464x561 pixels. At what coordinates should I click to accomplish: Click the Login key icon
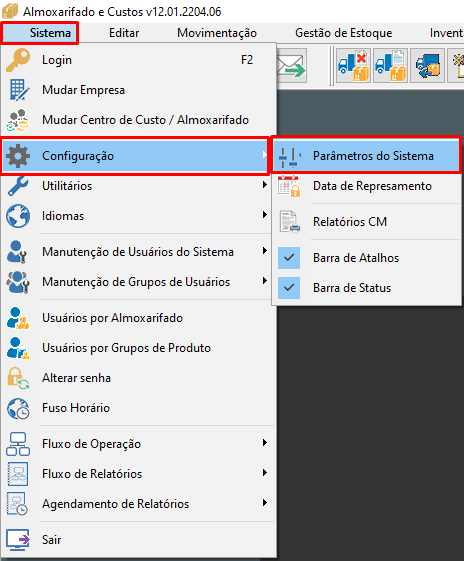click(18, 60)
